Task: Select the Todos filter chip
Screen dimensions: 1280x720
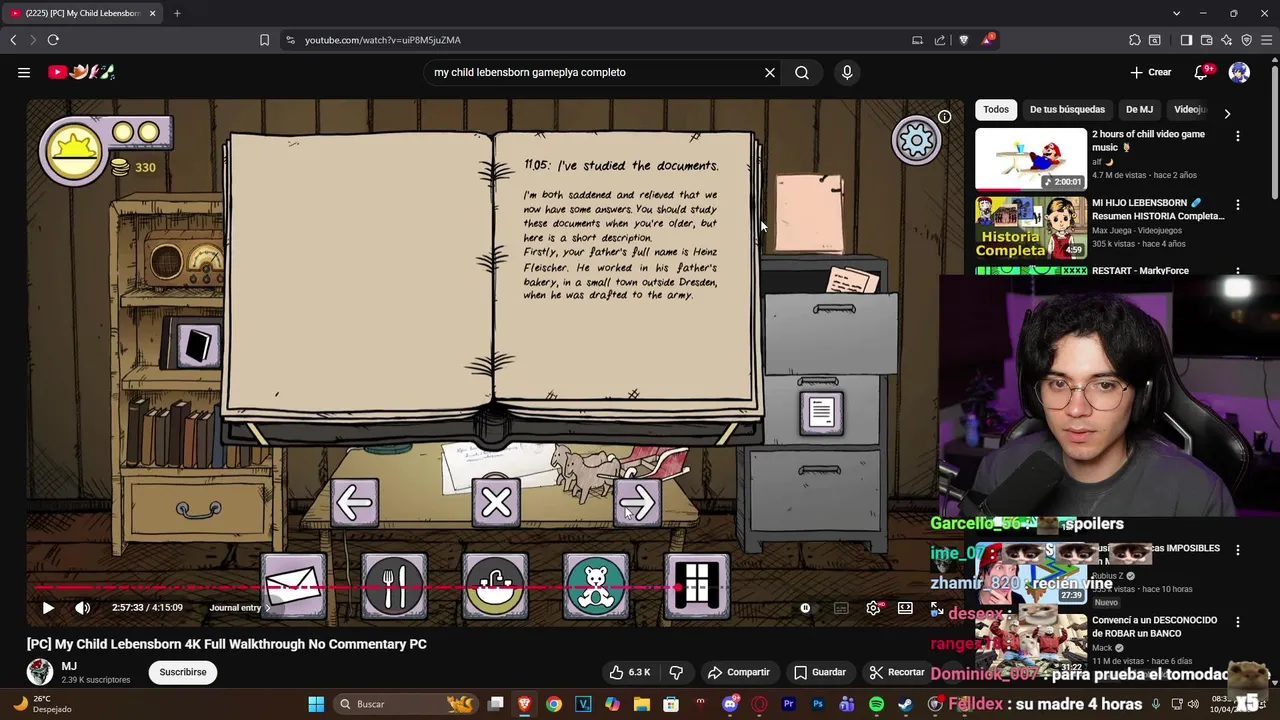Action: [996, 109]
